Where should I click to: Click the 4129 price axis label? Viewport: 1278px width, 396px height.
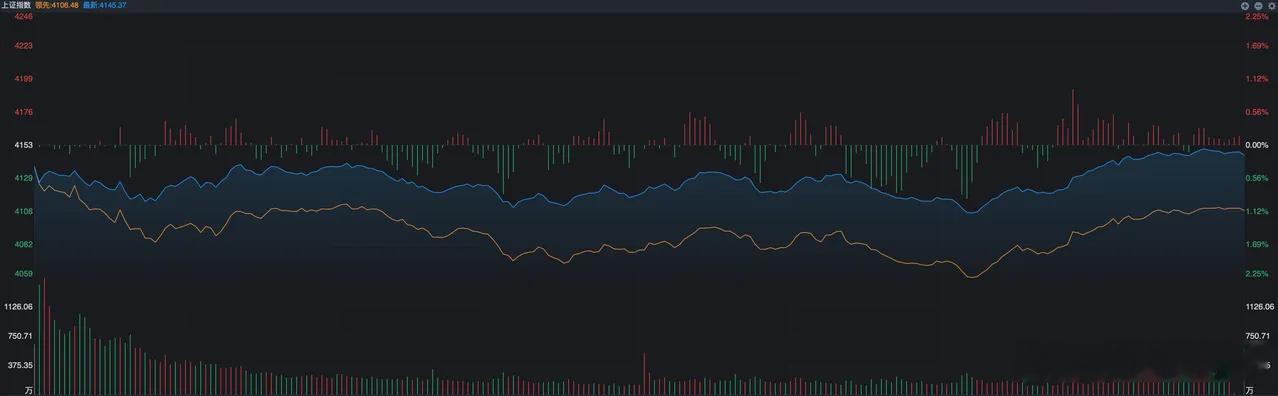pos(24,178)
